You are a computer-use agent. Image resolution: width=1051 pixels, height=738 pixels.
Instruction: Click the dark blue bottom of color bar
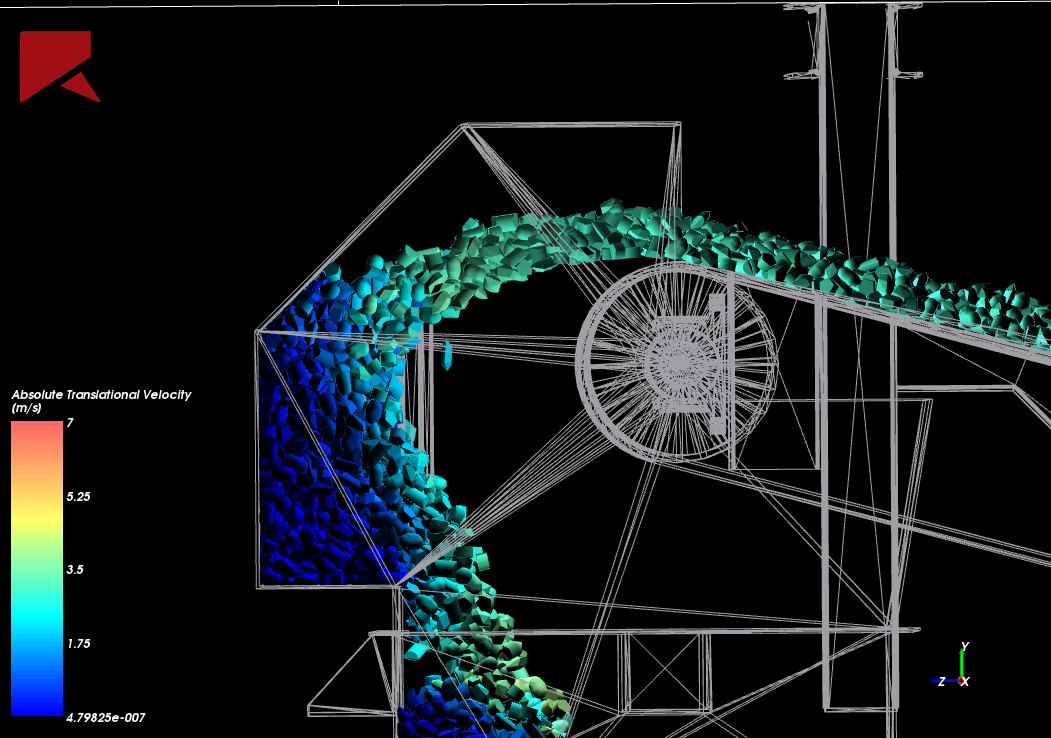[x=37, y=700]
